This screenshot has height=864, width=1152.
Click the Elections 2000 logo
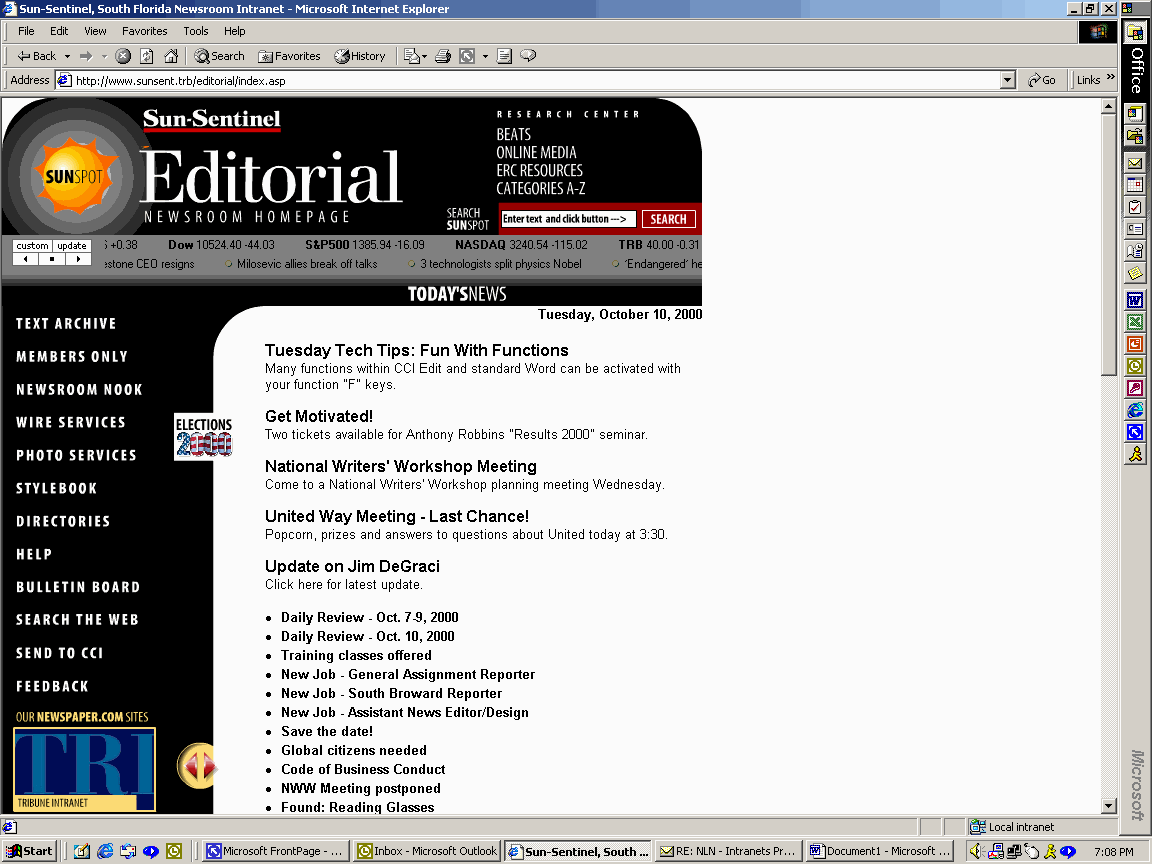click(204, 436)
